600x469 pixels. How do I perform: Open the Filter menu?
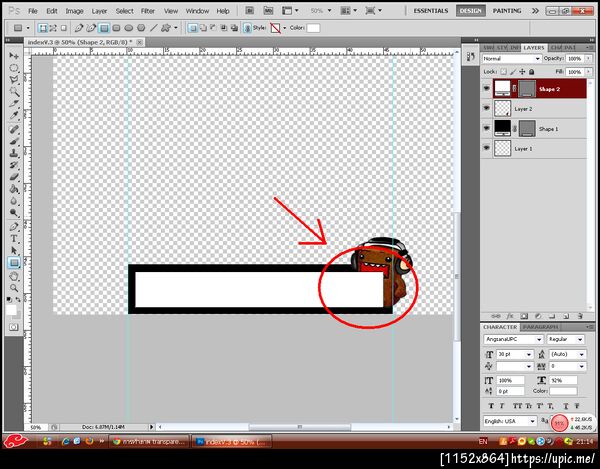(x=147, y=11)
